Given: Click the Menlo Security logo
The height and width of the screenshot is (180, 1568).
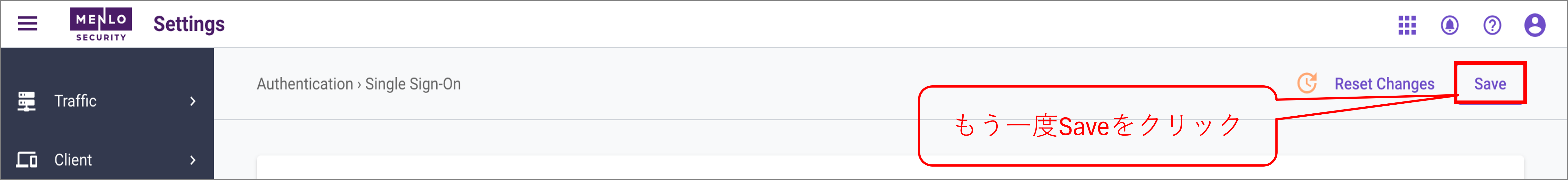Looking at the screenshot, I should coord(101,24).
